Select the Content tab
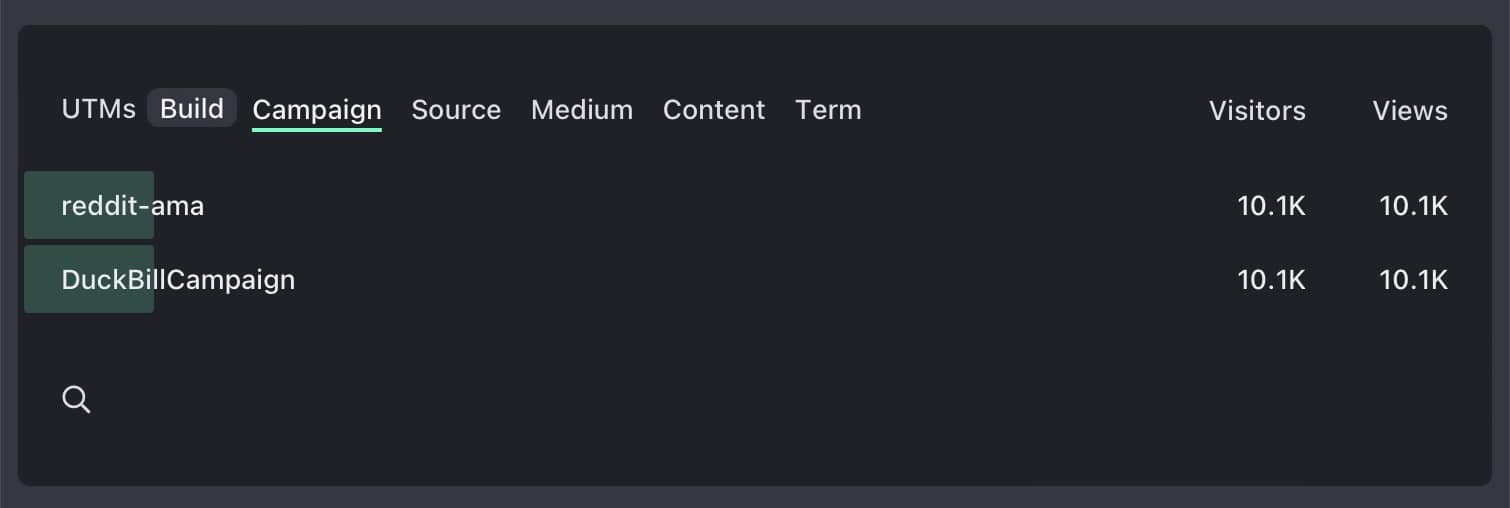The height and width of the screenshot is (508, 1510). pyautogui.click(x=714, y=109)
